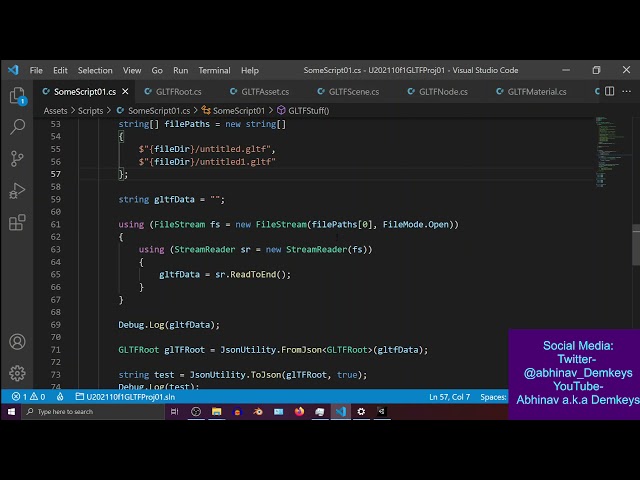Viewport: 640px width, 480px height.
Task: Expand the GLTFStuff() method breadcrumb
Action: [x=303, y=111]
